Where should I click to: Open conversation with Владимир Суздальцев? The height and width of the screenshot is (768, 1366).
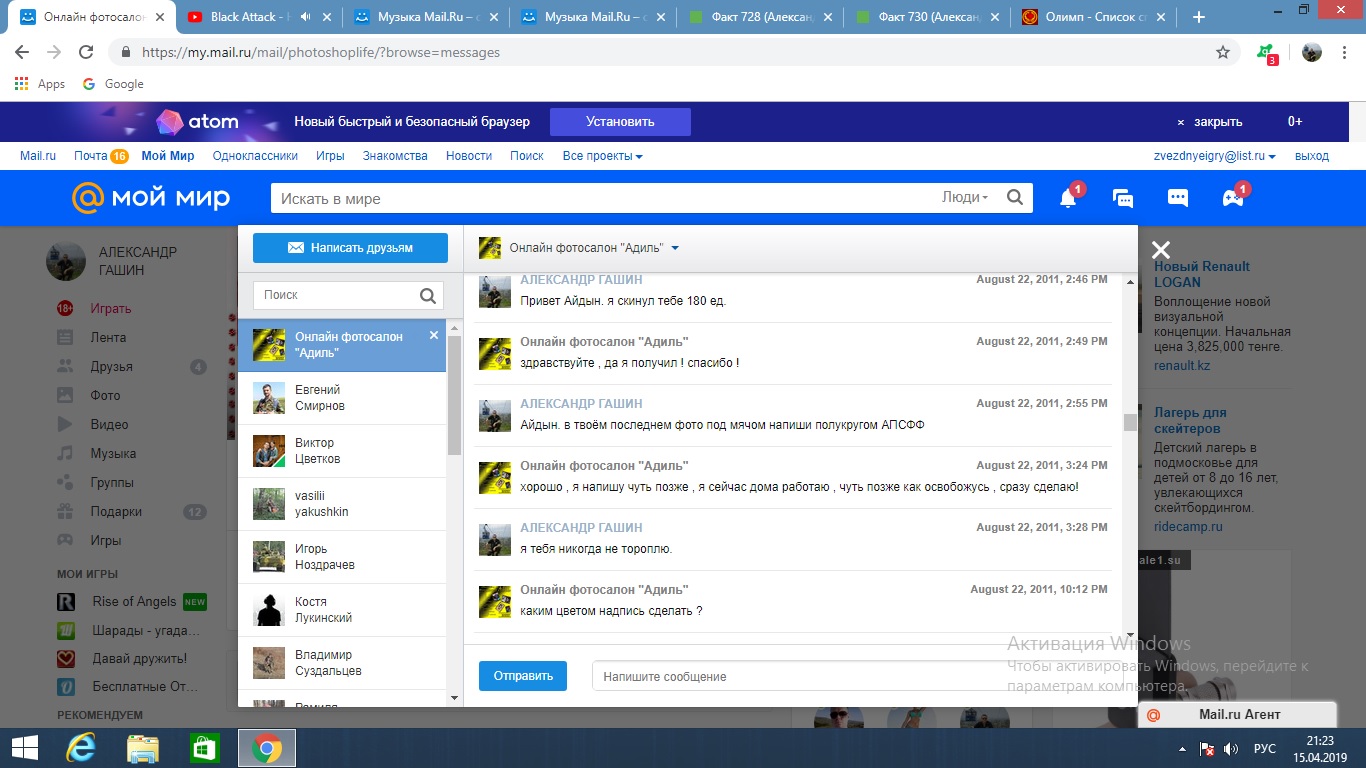342,663
